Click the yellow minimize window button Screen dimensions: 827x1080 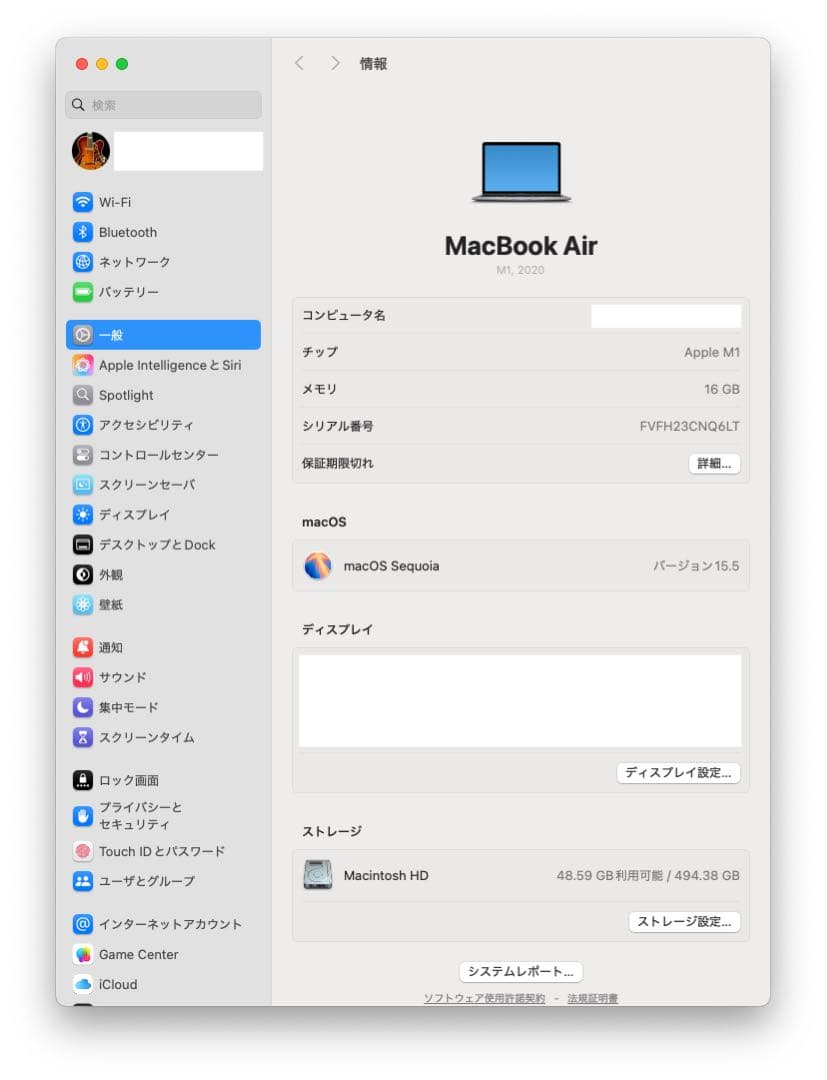click(x=102, y=64)
